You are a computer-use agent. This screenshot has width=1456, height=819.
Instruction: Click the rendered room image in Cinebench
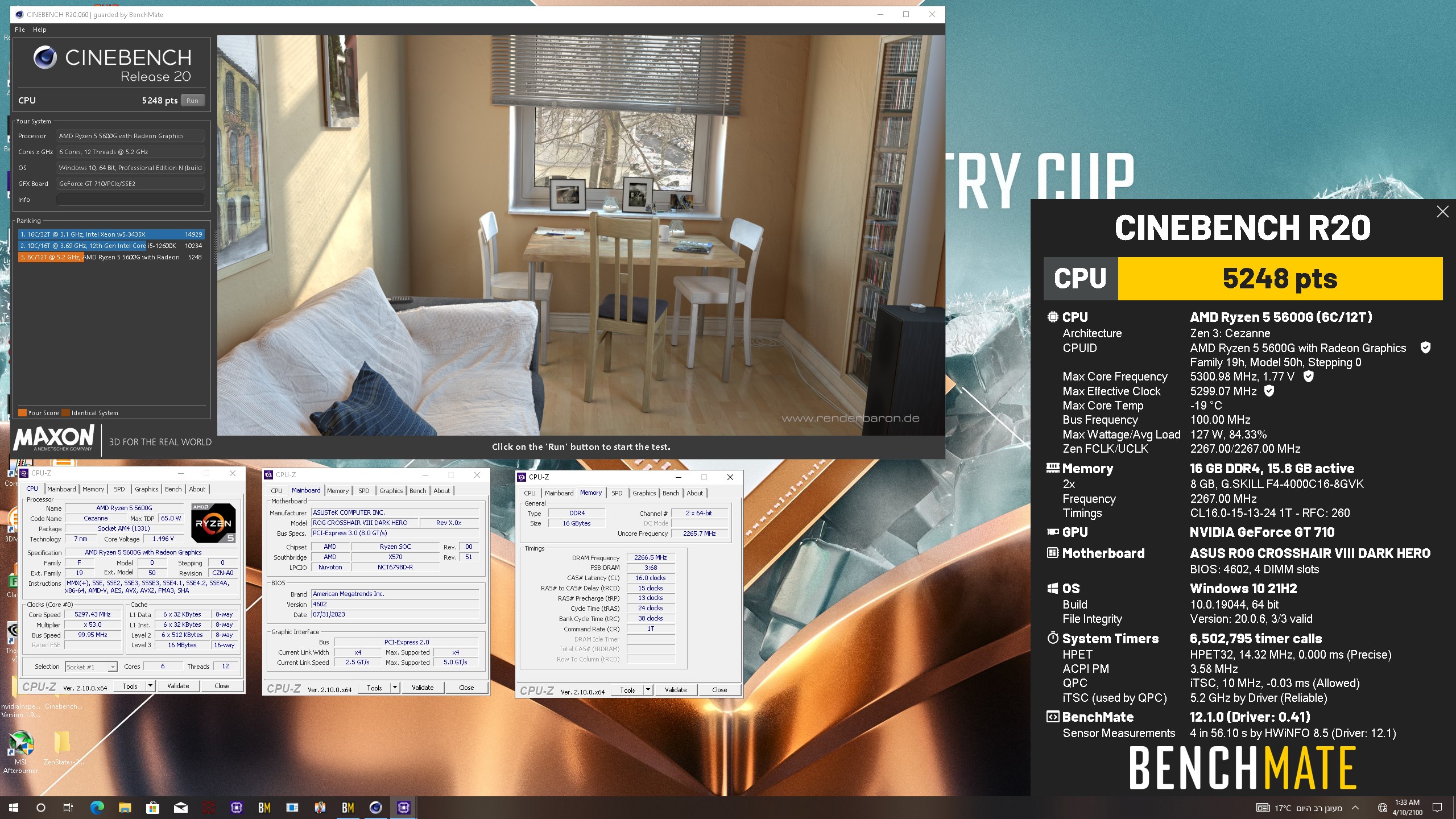(581, 235)
